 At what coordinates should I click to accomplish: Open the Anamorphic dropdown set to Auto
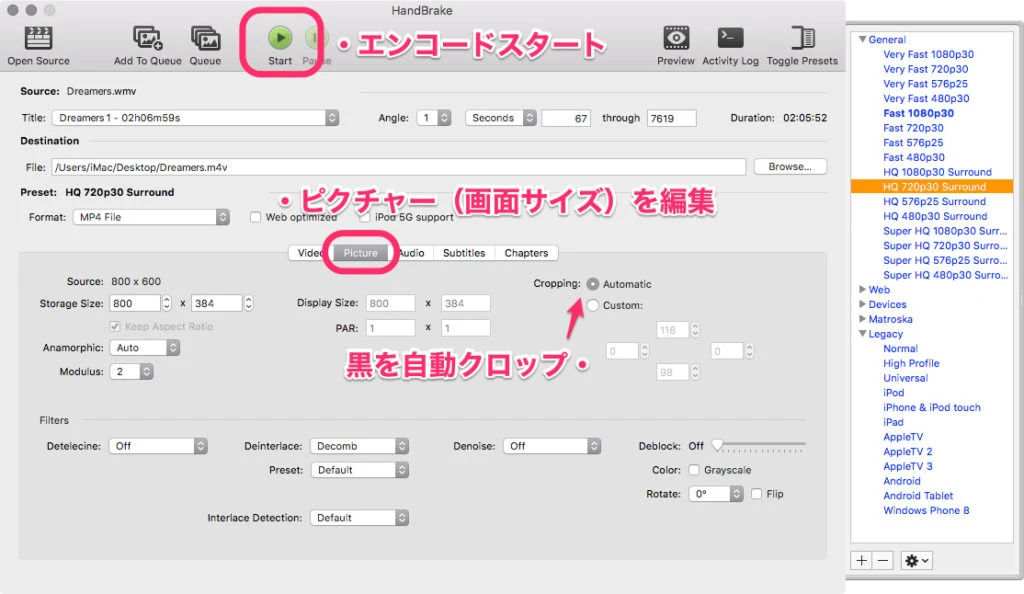tap(144, 348)
